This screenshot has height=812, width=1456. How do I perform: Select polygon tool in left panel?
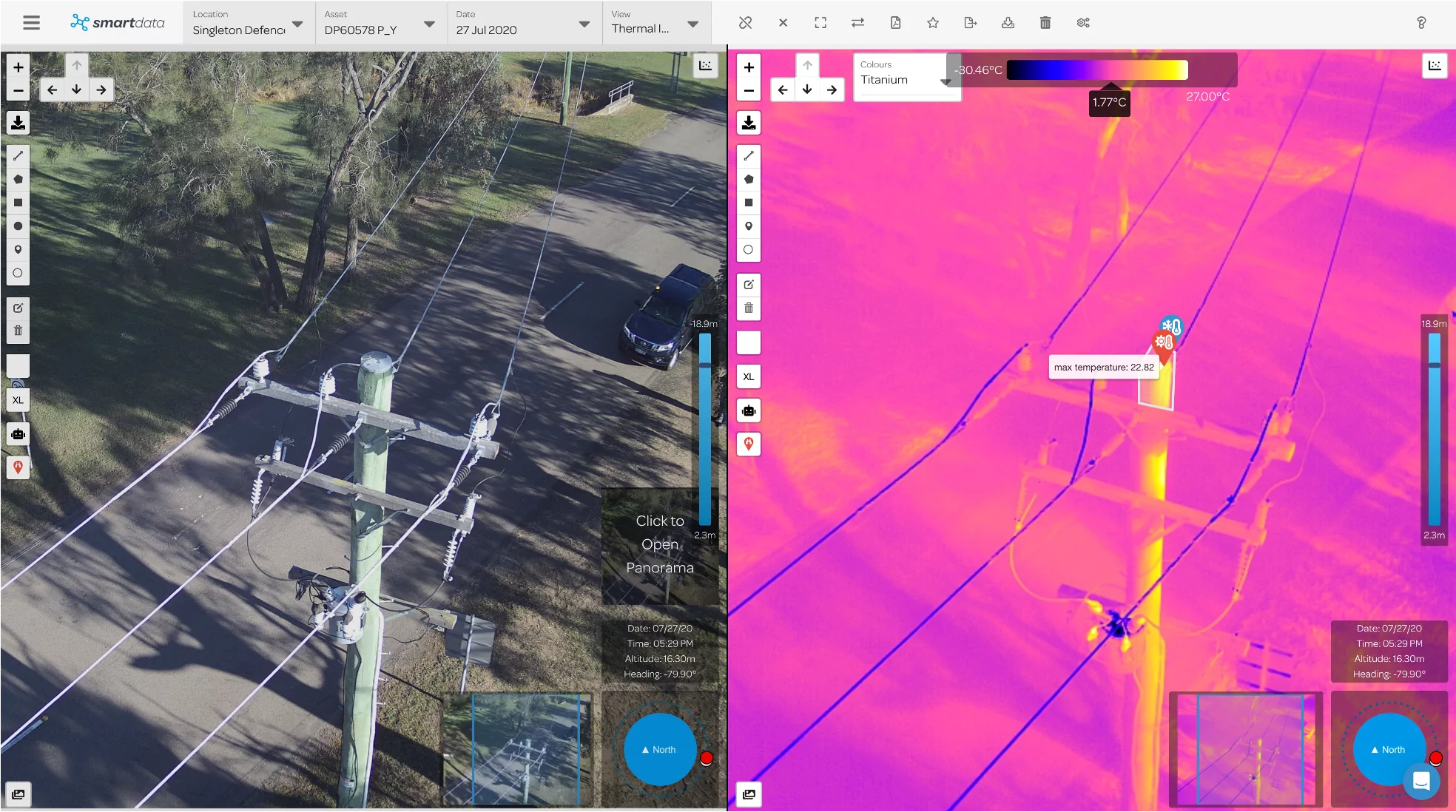point(18,179)
